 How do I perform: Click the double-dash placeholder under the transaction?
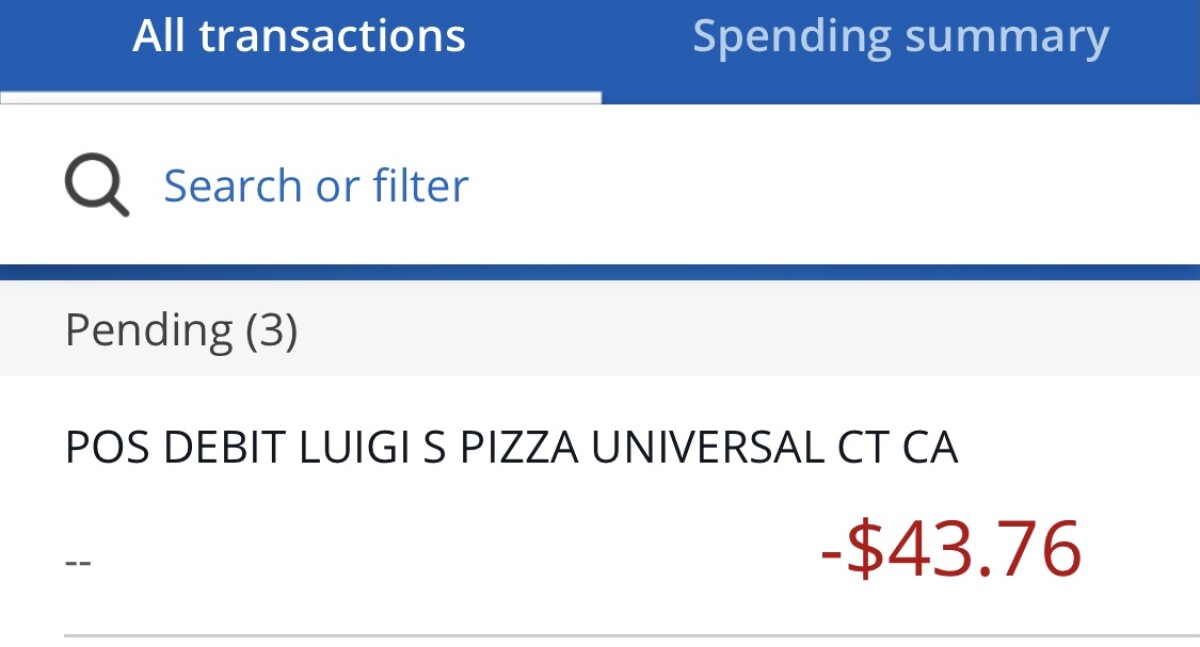[x=78, y=562]
